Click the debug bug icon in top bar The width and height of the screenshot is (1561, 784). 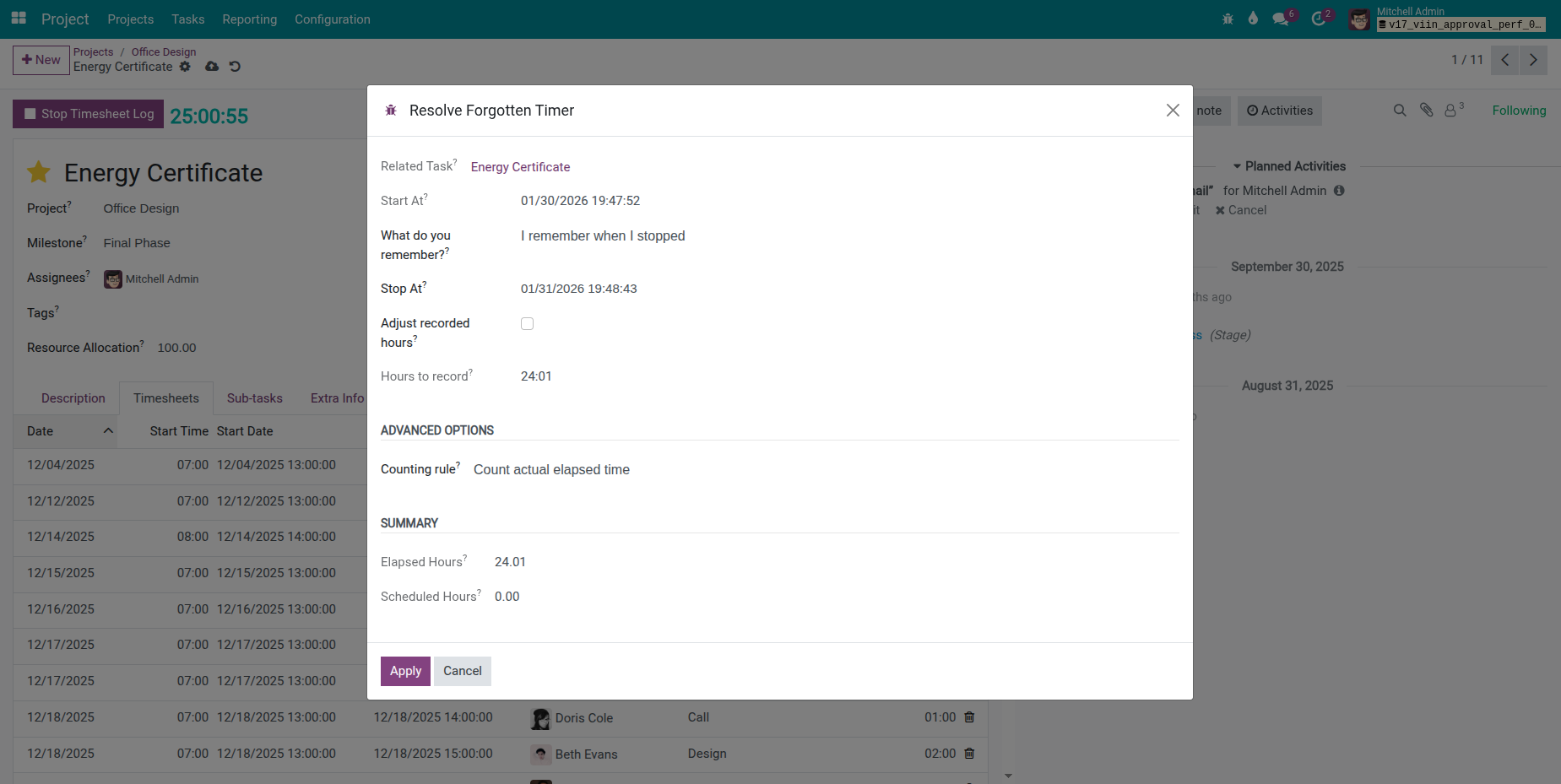(1228, 19)
